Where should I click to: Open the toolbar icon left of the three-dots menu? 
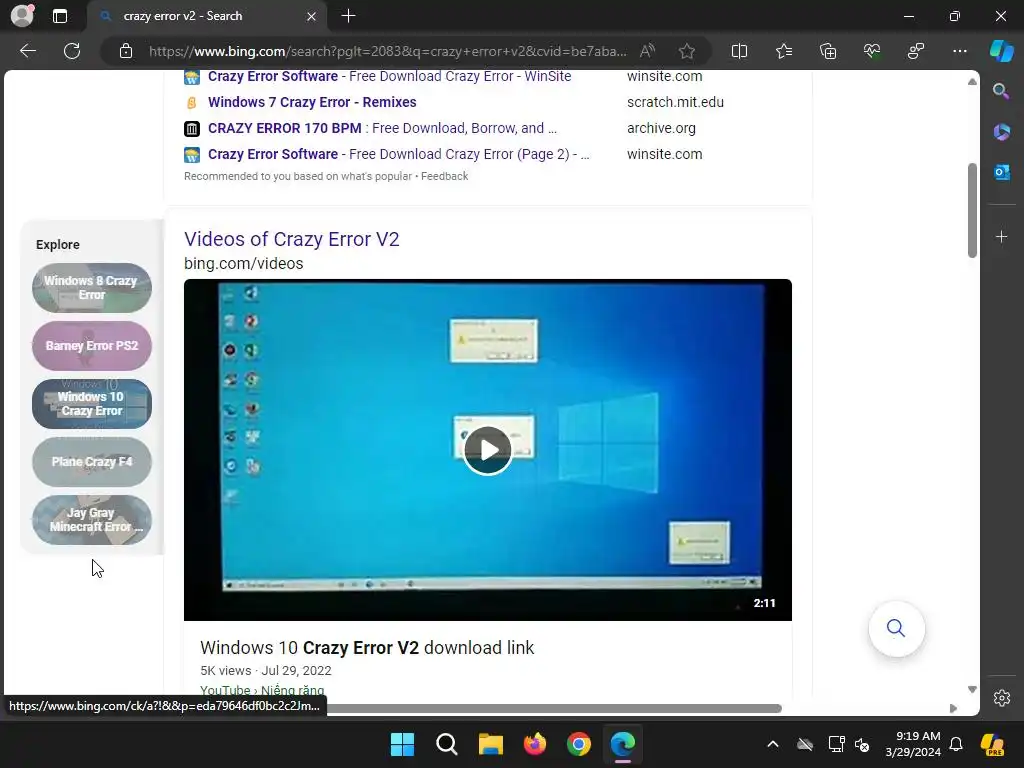tap(916, 51)
